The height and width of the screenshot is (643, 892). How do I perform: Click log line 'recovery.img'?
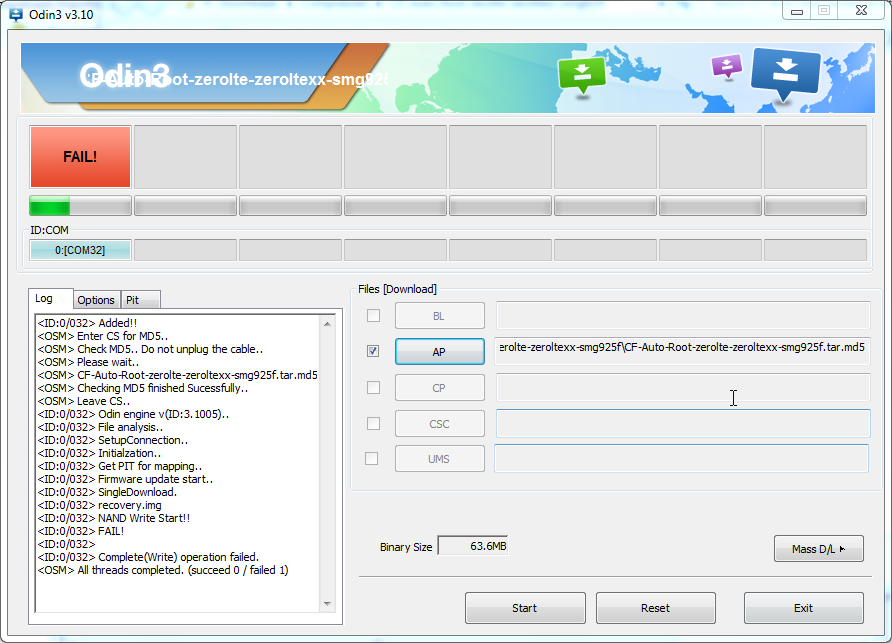(x=100, y=505)
